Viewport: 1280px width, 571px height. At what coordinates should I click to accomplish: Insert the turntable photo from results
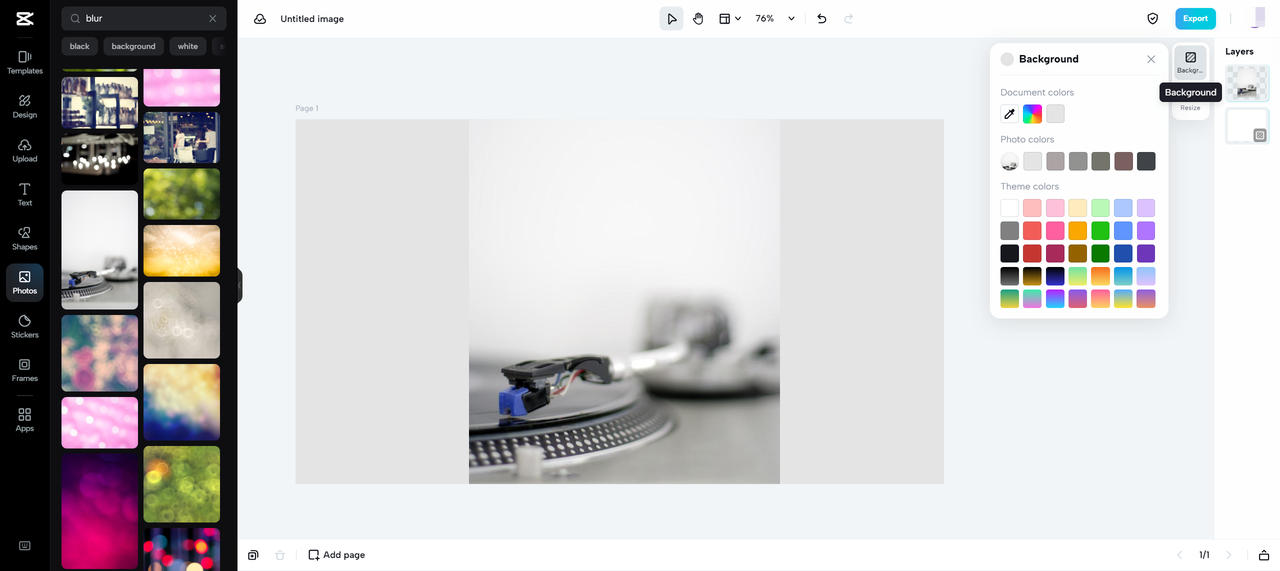(x=100, y=250)
